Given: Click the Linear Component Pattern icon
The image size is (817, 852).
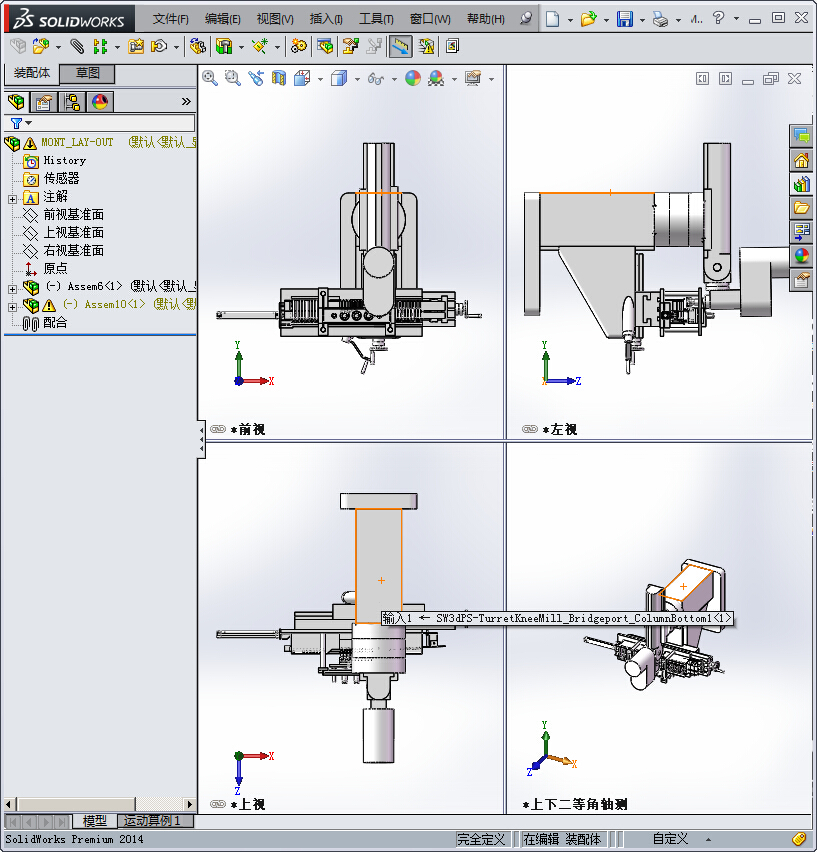Looking at the screenshot, I should tap(100, 46).
